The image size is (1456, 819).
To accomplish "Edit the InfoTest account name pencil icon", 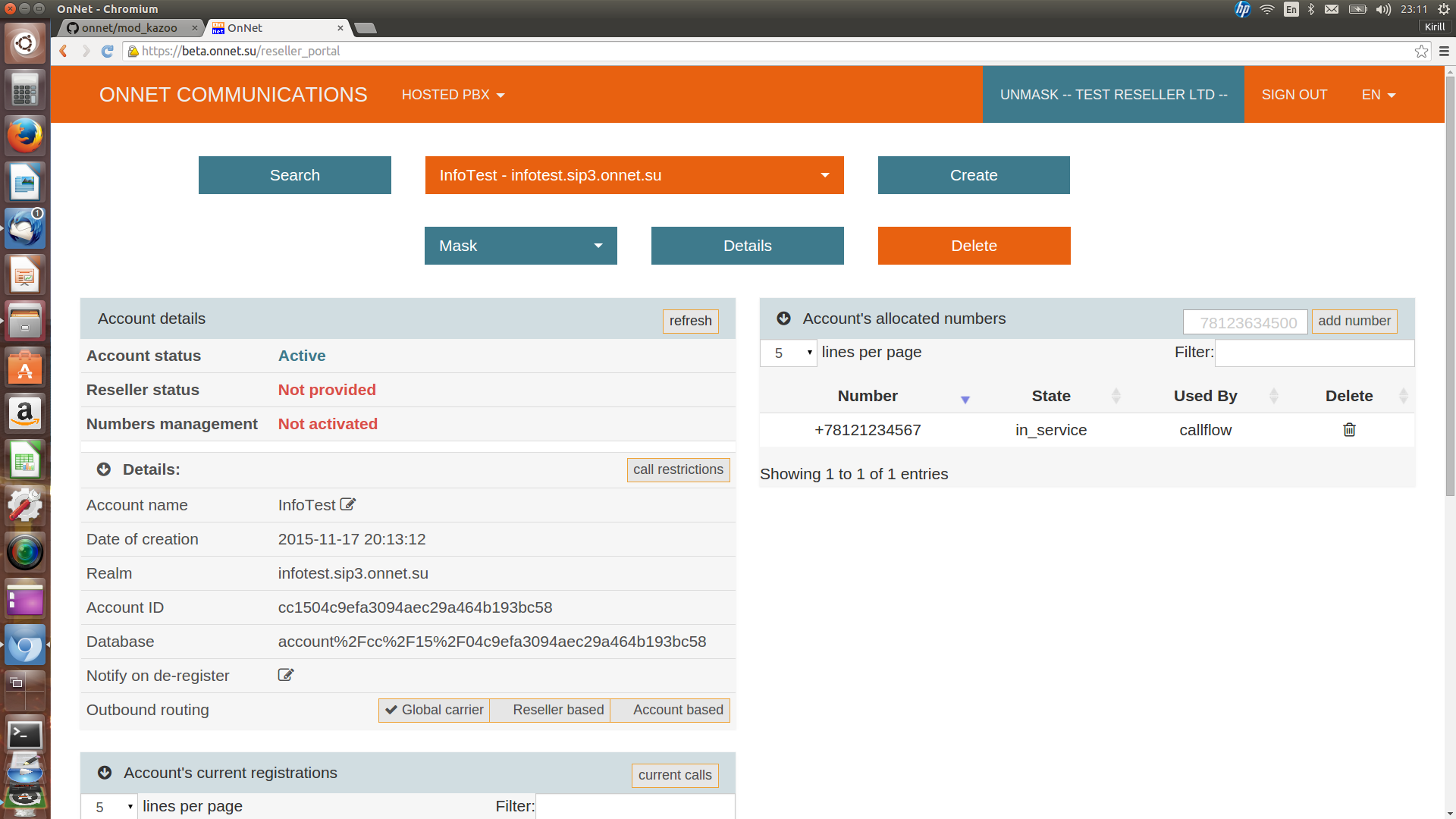I will click(348, 504).
